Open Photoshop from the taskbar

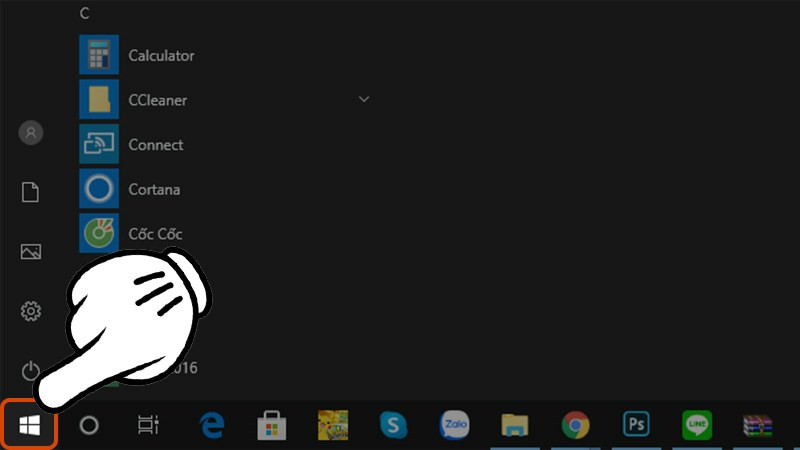click(636, 425)
